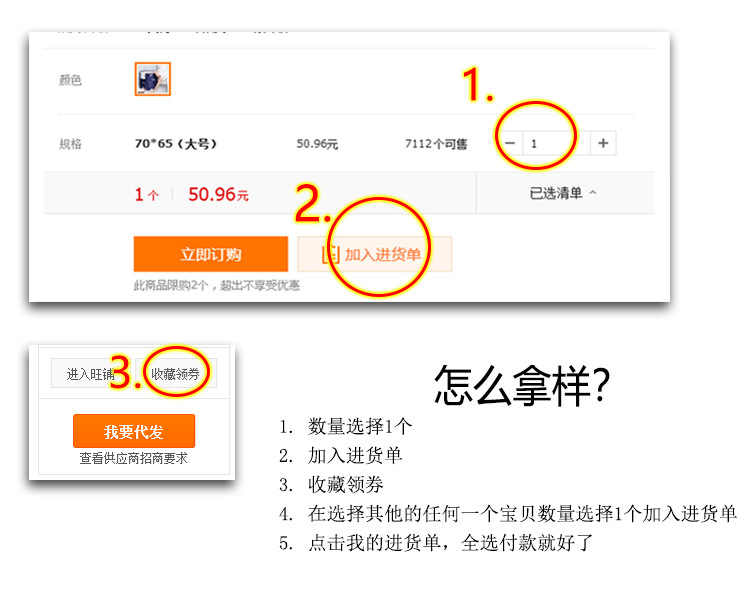Image resolution: width=750 pixels, height=607 pixels.
Task: Click the red 50.96元 total price
Action: coord(218,194)
